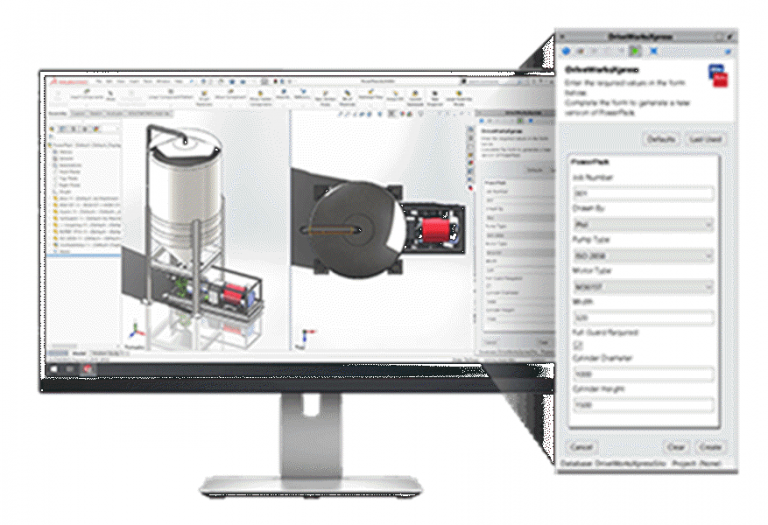The image size is (768, 525).
Task: Click the green highlighted icon in DriveWorksXpress toolbar
Action: coord(635,50)
